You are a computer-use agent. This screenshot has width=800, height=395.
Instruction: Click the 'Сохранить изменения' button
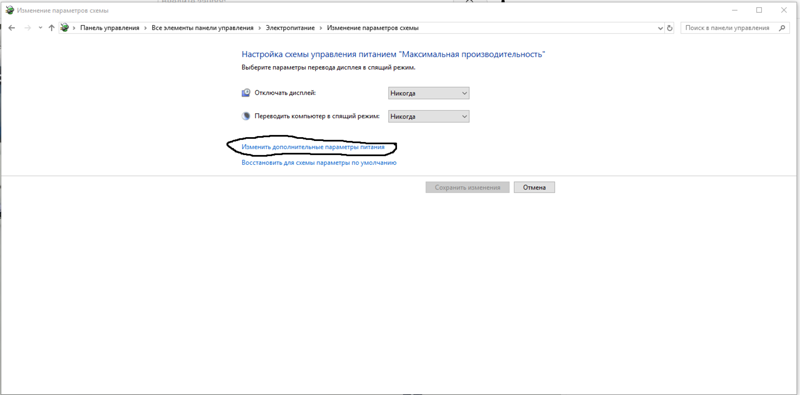[467, 187]
